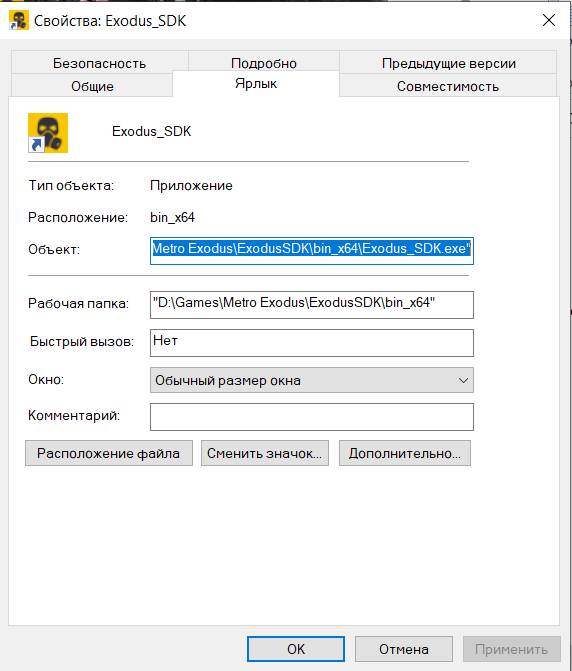Click the Отмена button

click(x=403, y=649)
